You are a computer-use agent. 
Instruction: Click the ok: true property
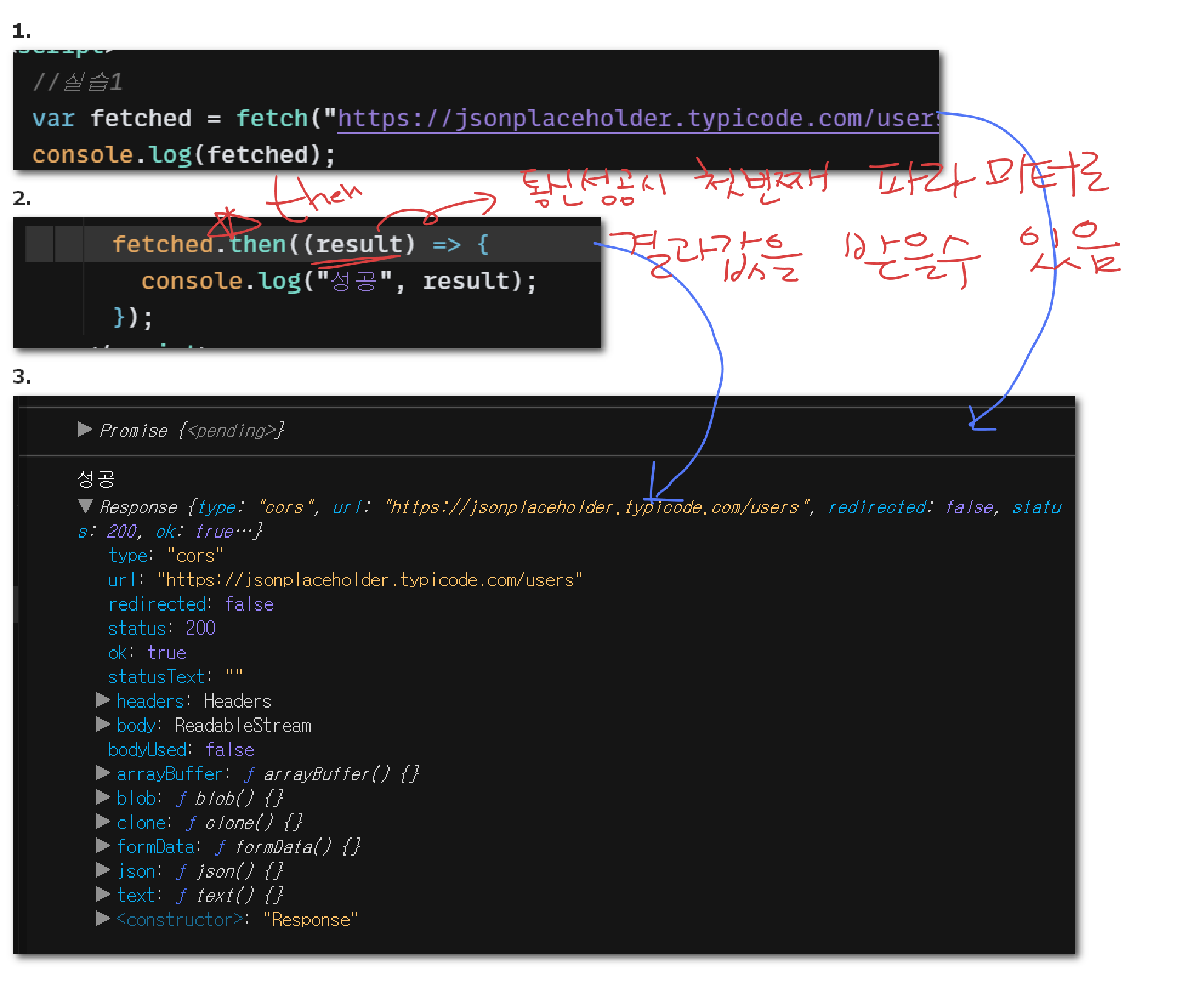[x=147, y=652]
